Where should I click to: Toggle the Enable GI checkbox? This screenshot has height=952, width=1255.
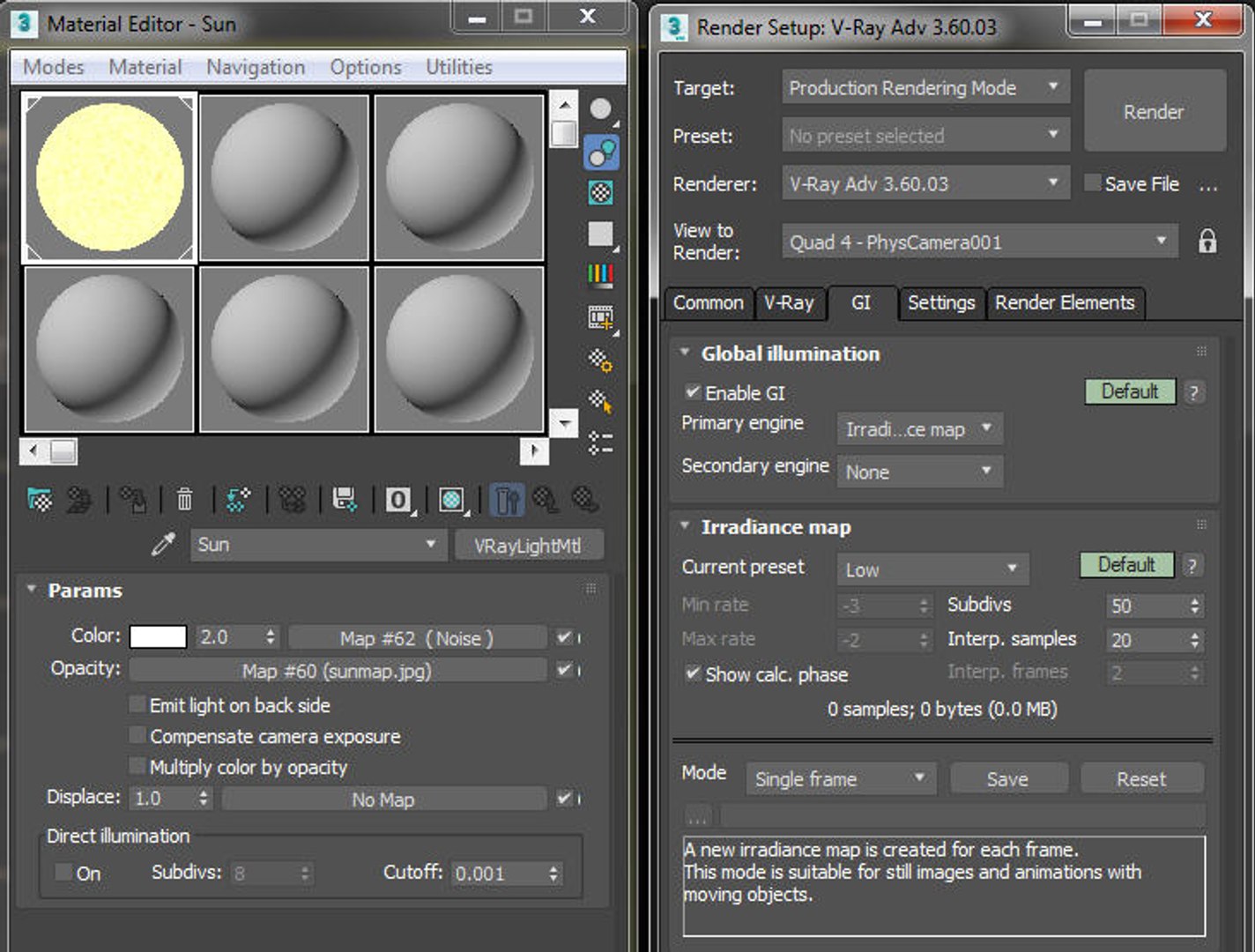(693, 391)
